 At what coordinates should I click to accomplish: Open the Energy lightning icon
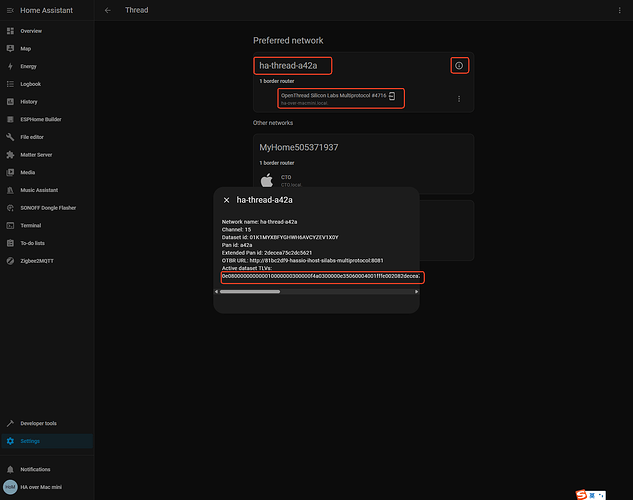pos(10,66)
